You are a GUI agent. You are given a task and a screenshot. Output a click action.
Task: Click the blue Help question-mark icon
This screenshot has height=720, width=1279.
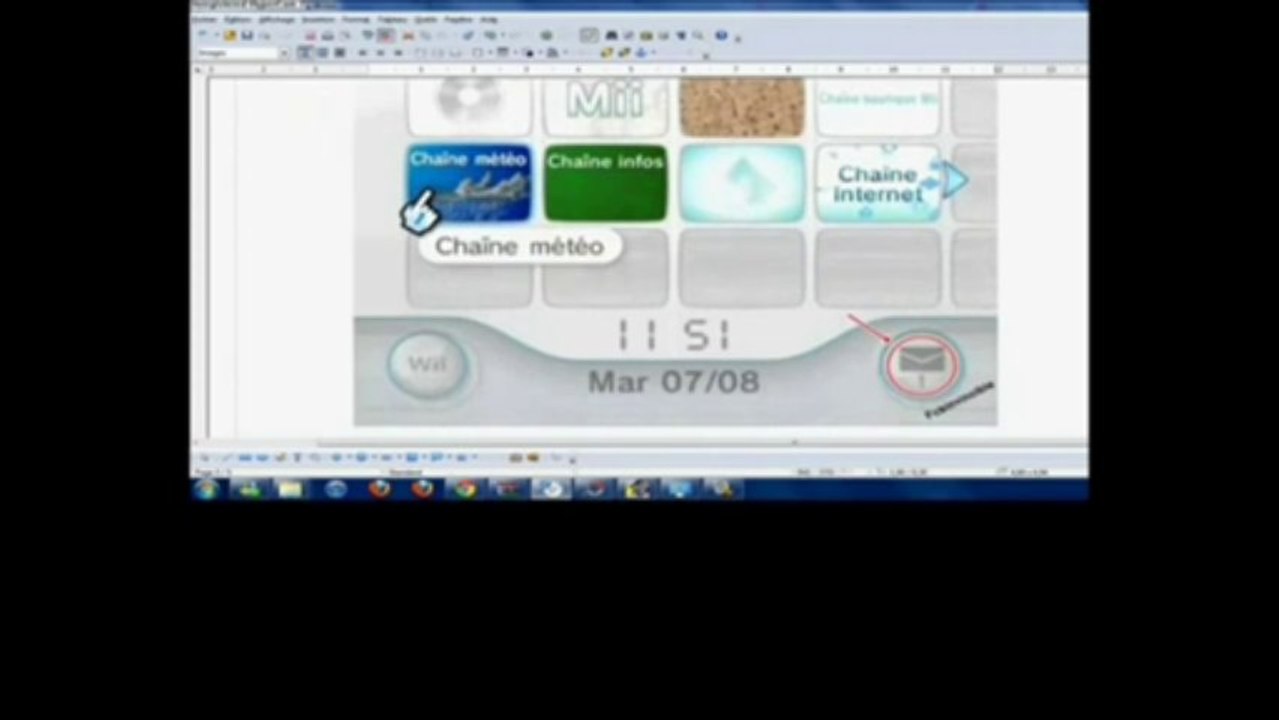click(721, 36)
